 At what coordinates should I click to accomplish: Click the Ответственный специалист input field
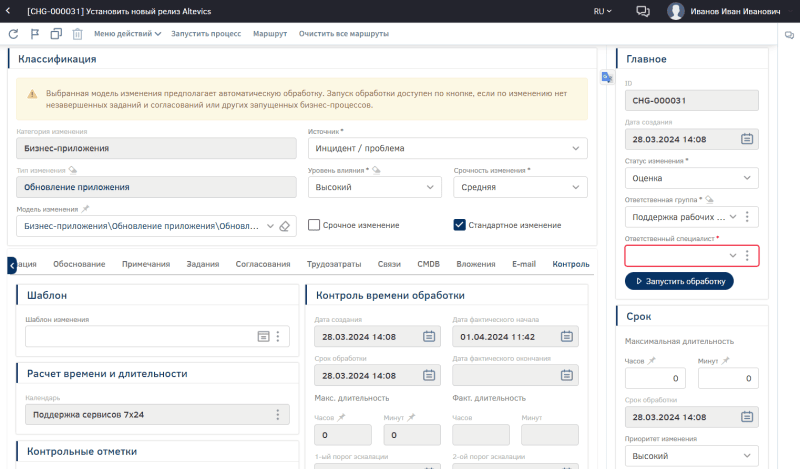(676, 256)
